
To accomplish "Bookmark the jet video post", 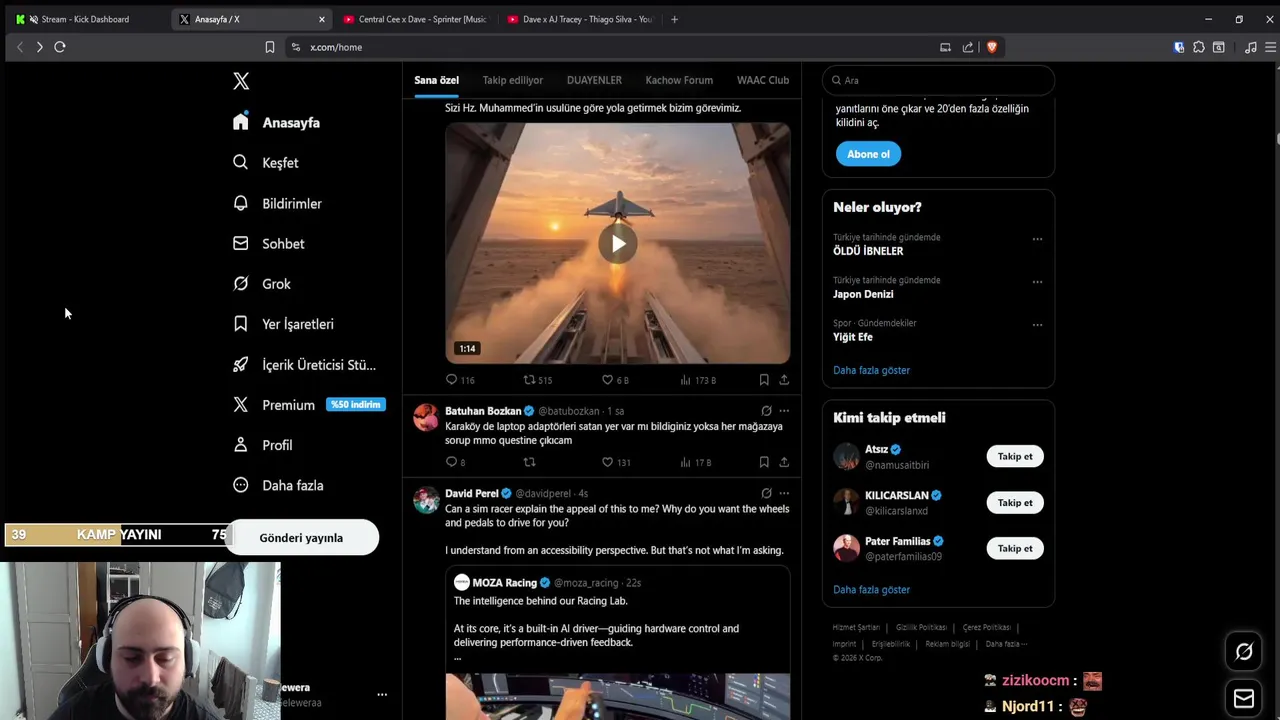I will (x=764, y=380).
